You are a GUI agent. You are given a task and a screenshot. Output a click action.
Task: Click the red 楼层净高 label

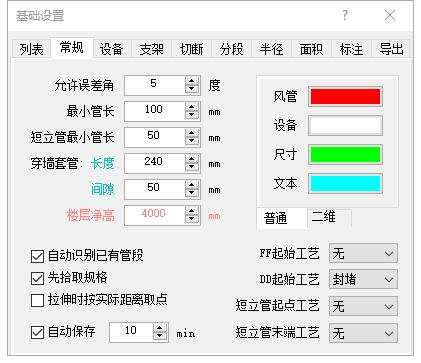[91, 216]
